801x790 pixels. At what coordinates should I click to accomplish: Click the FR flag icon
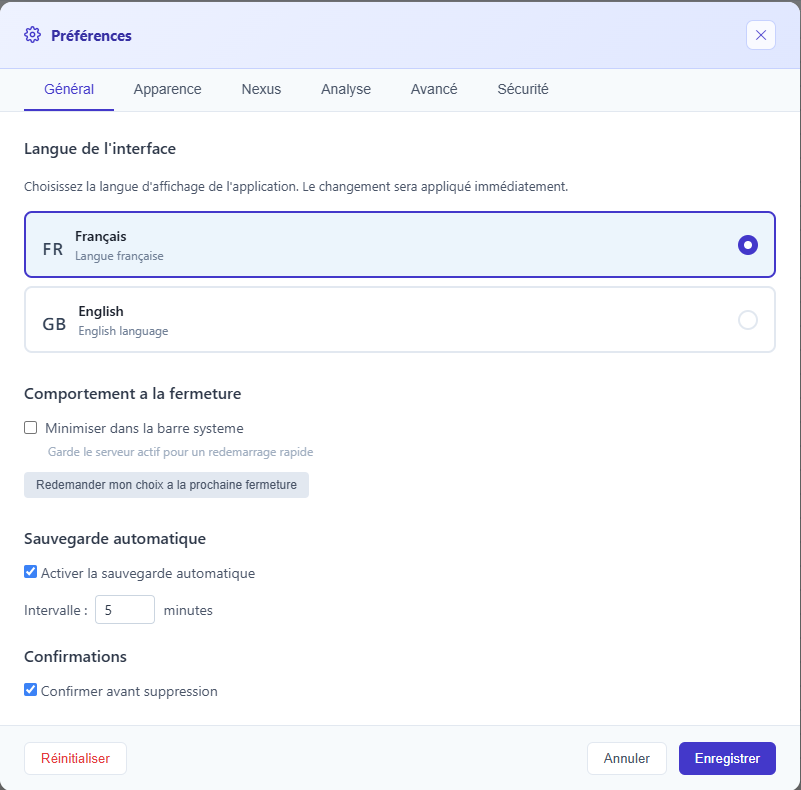tap(53, 249)
